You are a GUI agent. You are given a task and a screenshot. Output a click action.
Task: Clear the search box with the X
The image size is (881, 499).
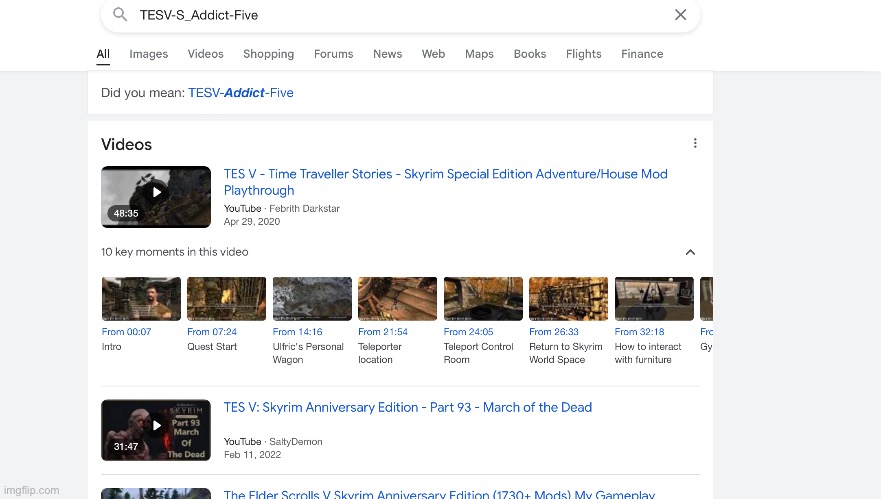(680, 15)
